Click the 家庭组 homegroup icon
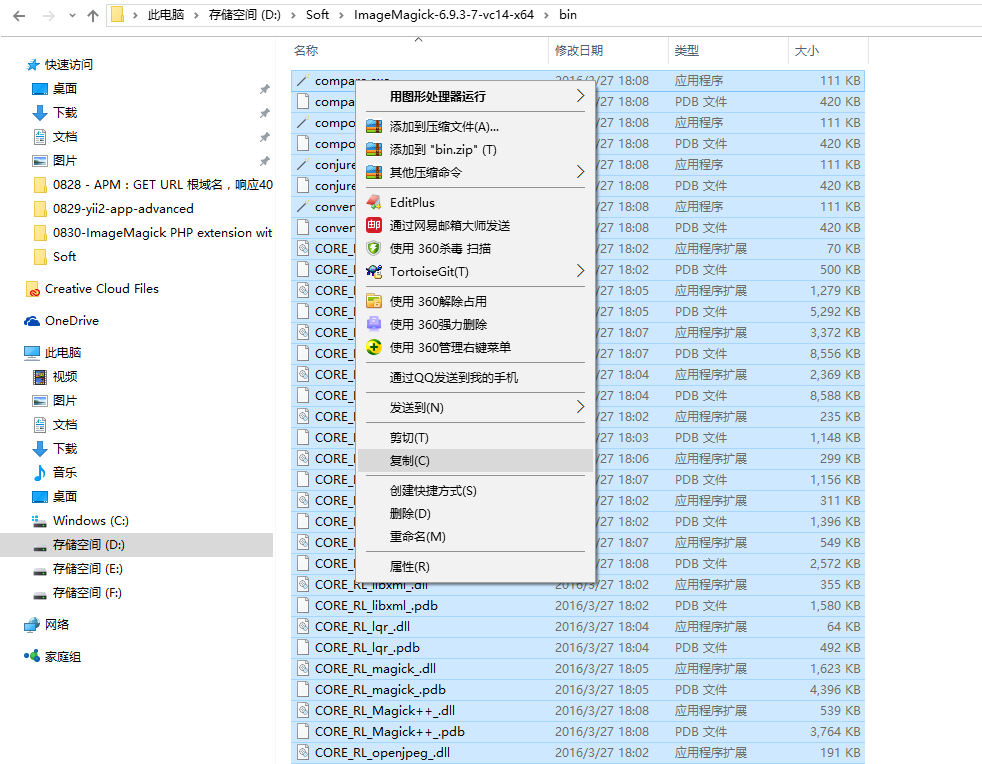Image resolution: width=982 pixels, height=764 pixels. (x=32, y=656)
